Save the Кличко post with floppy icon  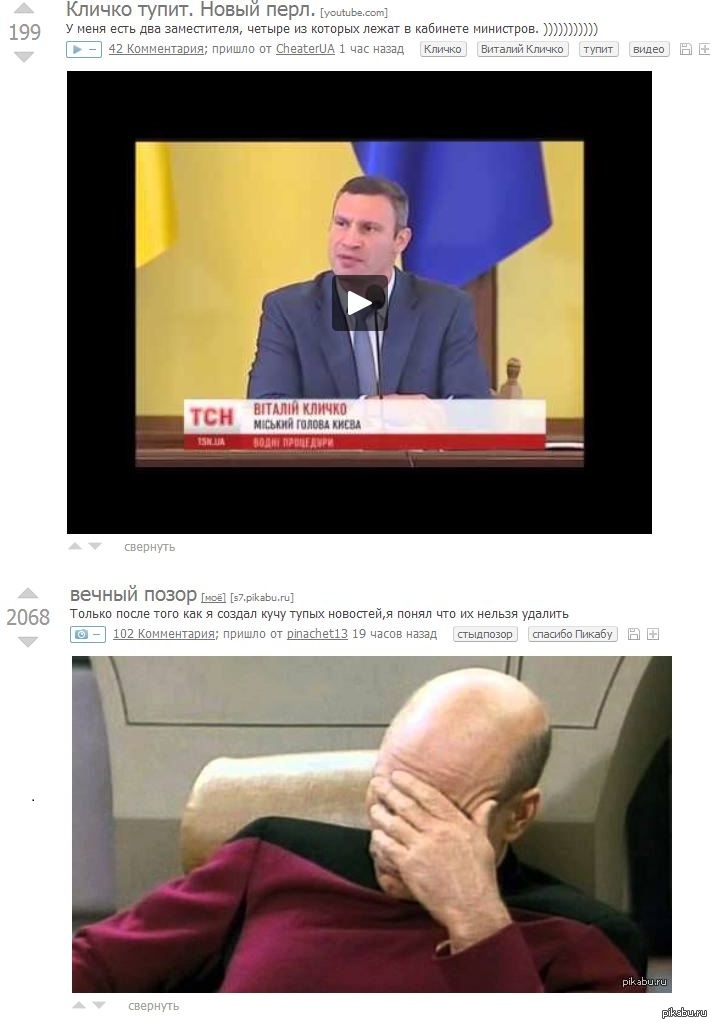click(x=686, y=49)
